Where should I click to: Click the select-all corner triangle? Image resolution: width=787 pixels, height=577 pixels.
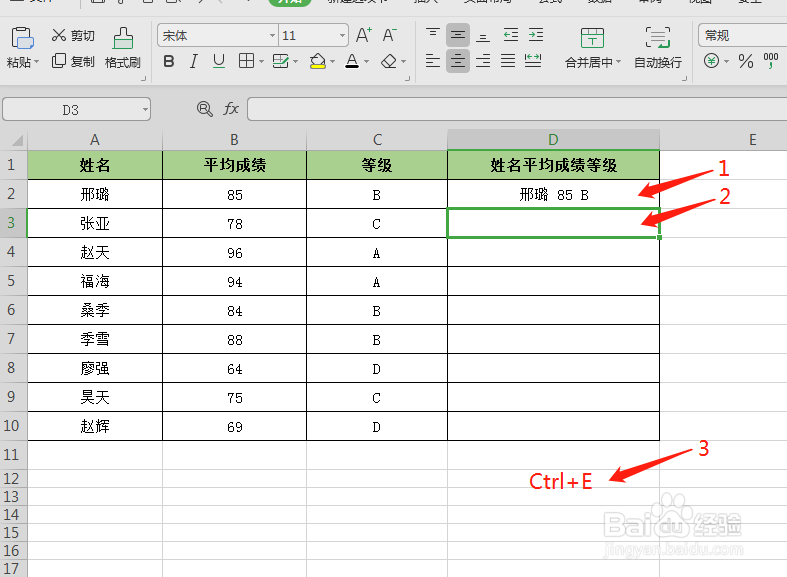click(x=18, y=140)
